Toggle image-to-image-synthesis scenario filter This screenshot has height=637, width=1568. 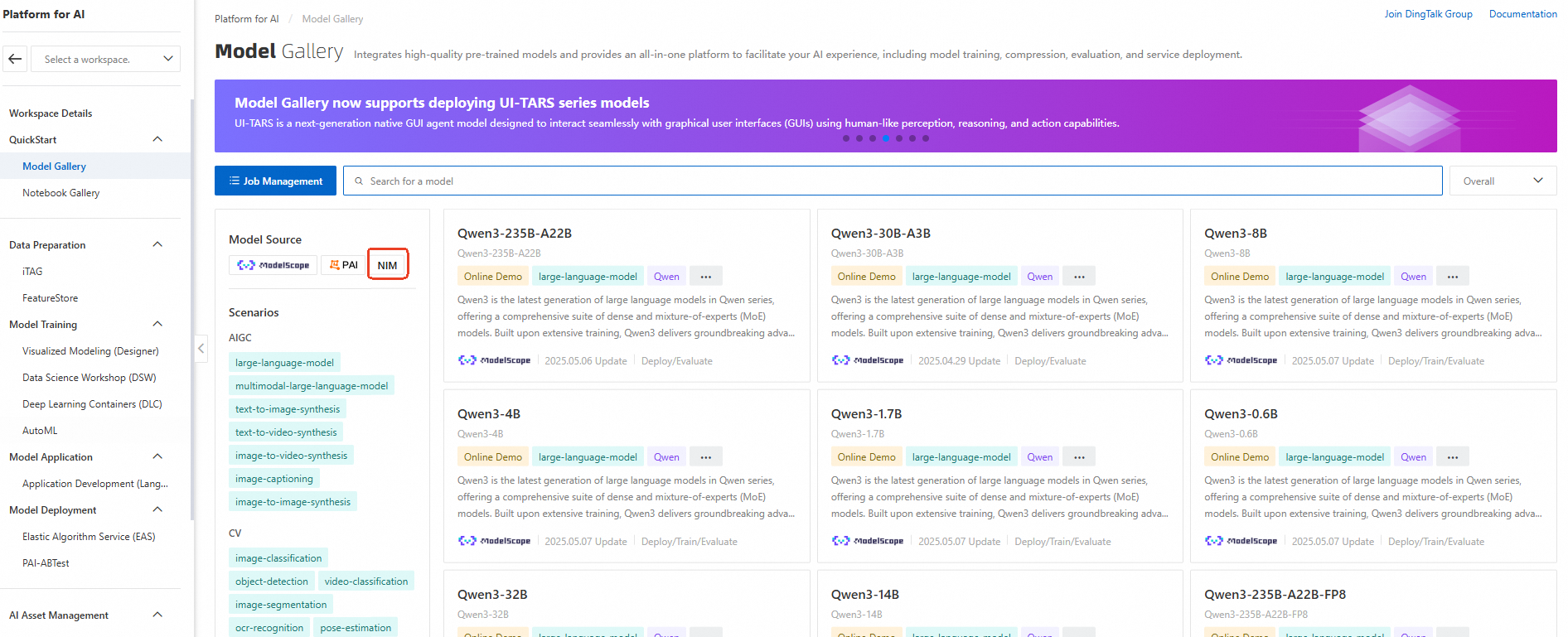click(x=293, y=502)
